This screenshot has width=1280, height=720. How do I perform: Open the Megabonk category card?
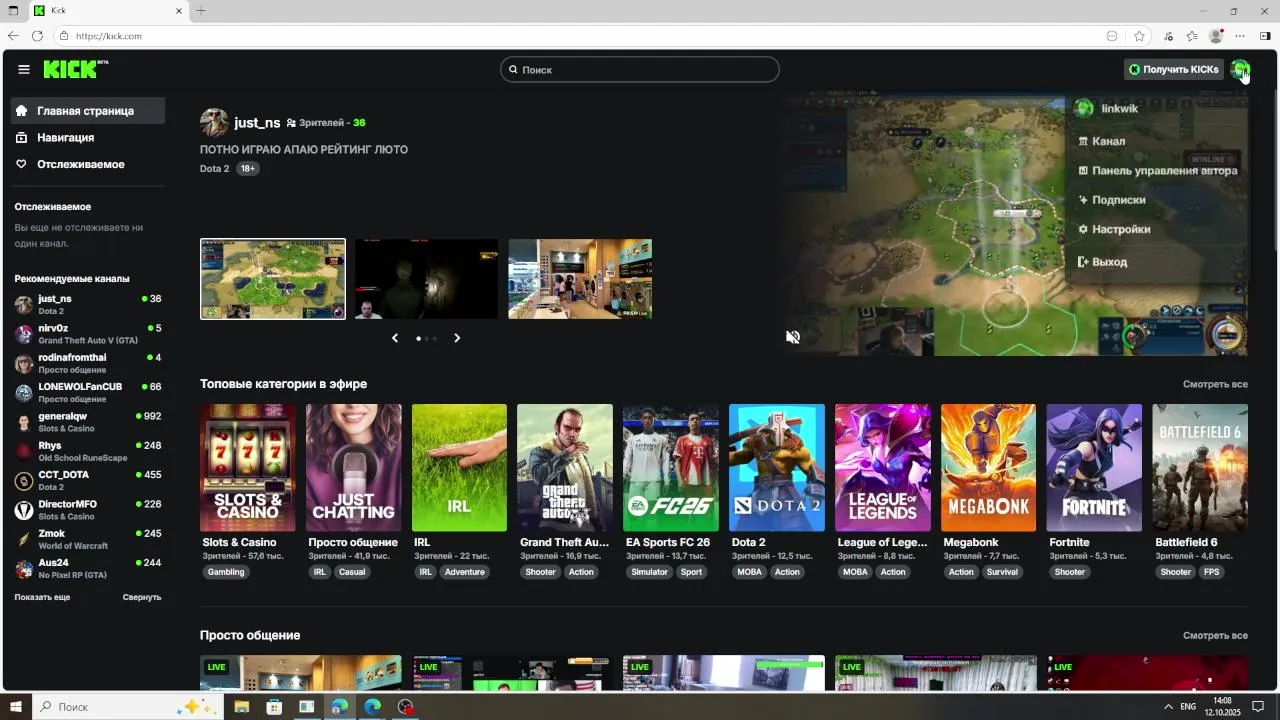(x=988, y=468)
